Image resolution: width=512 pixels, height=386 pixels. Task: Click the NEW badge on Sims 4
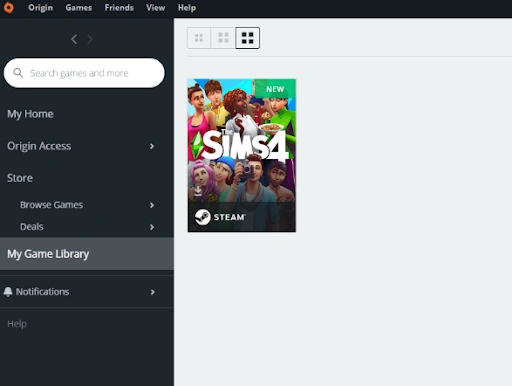[275, 89]
